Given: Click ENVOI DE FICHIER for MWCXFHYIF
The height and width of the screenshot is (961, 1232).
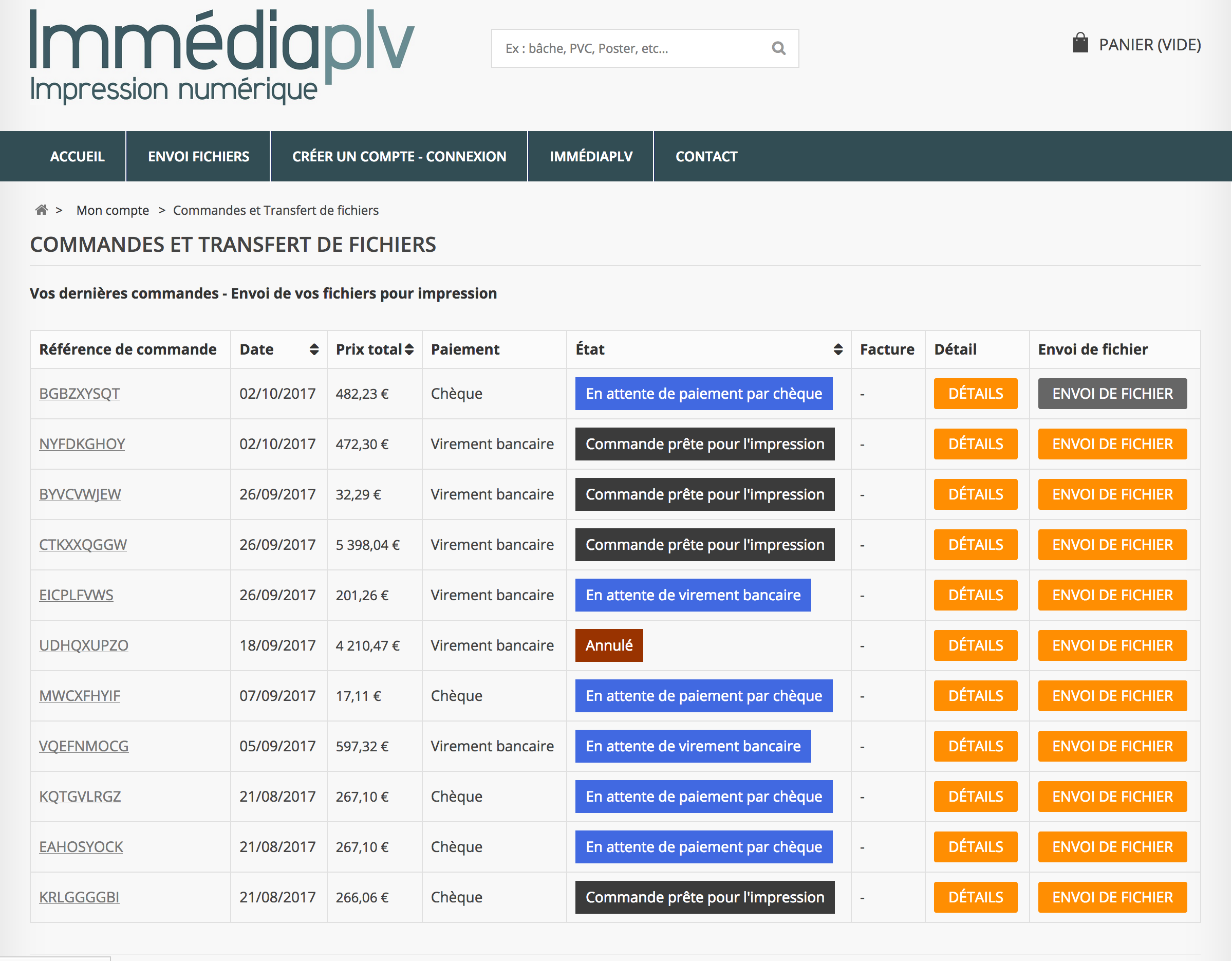Looking at the screenshot, I should [1112, 696].
